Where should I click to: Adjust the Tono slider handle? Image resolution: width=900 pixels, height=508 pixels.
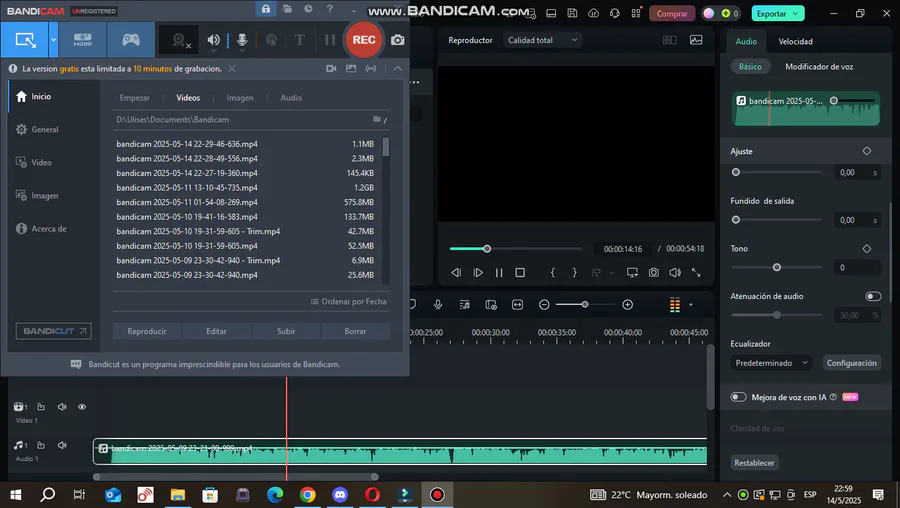pos(777,267)
